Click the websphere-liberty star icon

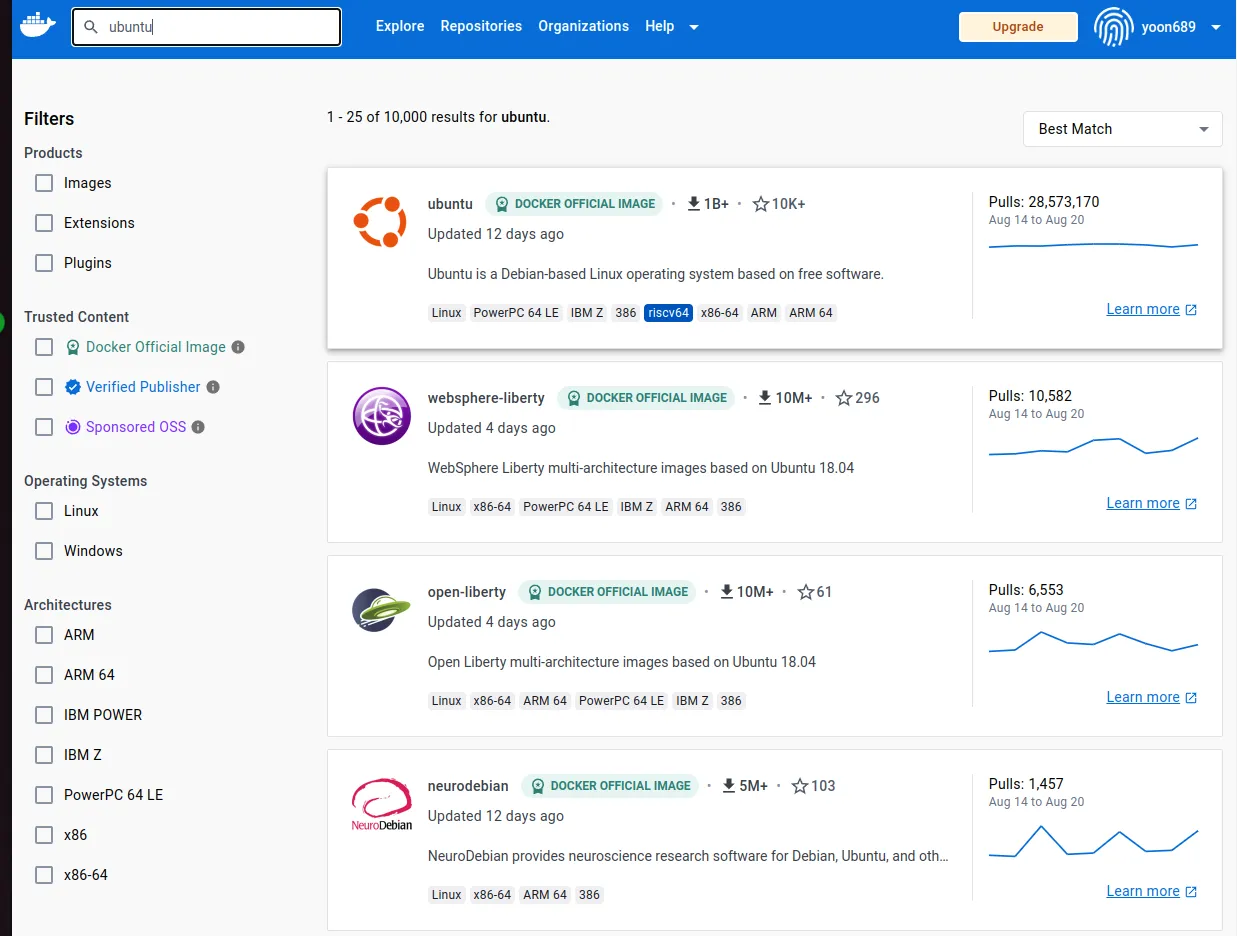844,398
